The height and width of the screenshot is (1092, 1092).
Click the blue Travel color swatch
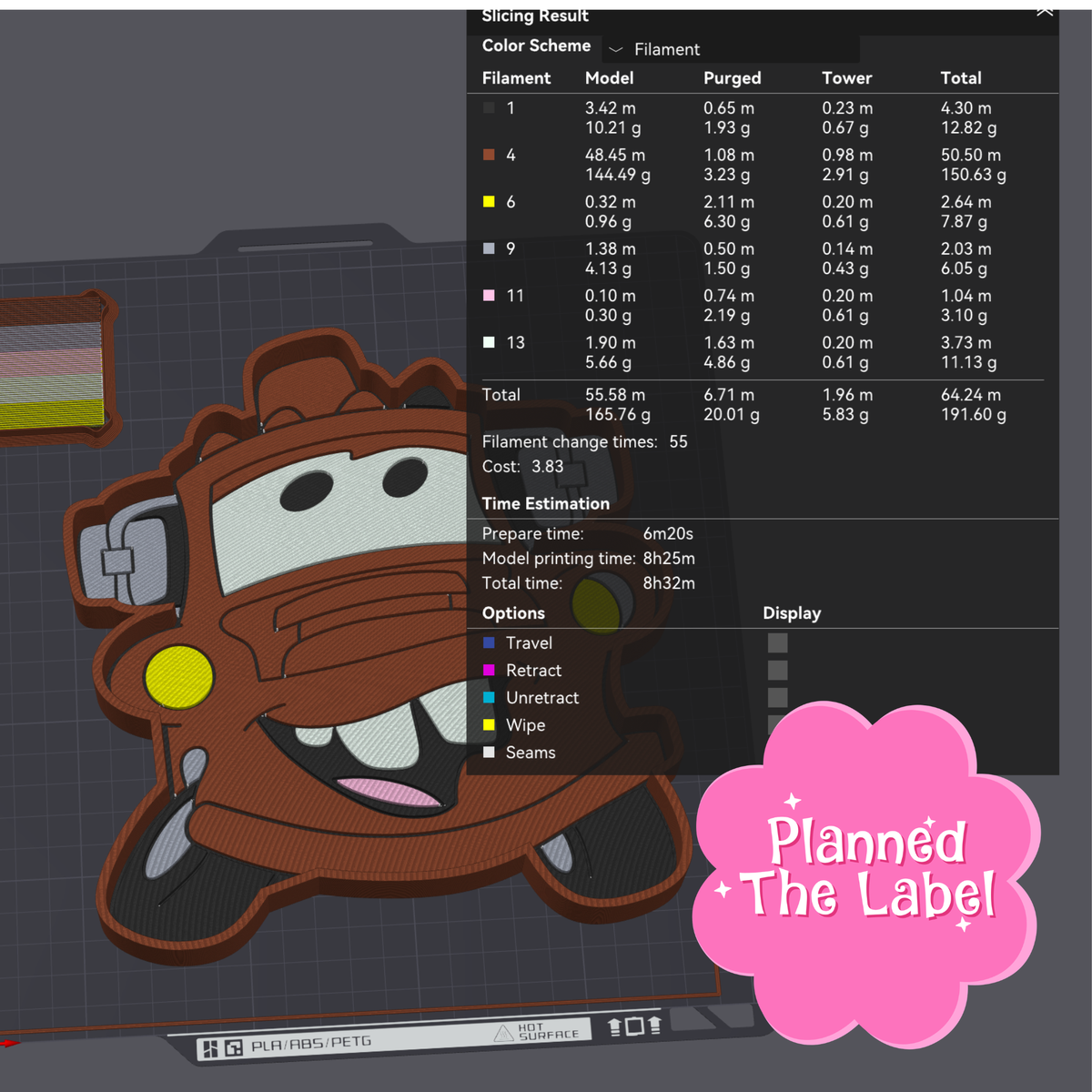click(489, 643)
